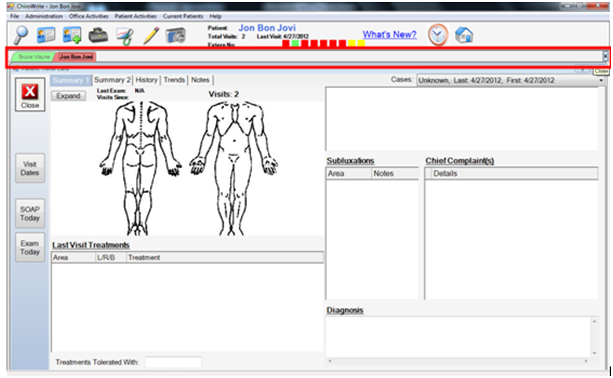Select the yellow pencil icon
Image resolution: width=613 pixels, height=378 pixels.
[151, 35]
